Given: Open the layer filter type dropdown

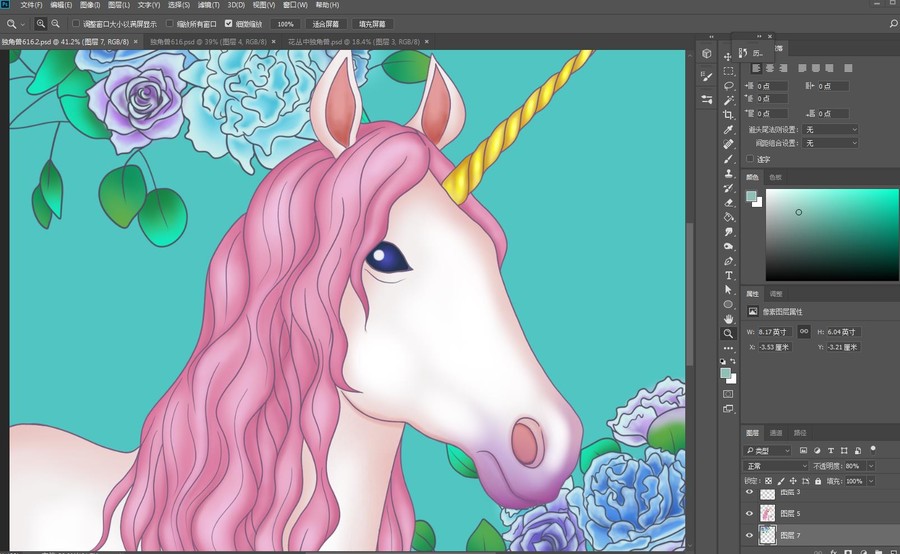Looking at the screenshot, I should [x=767, y=451].
